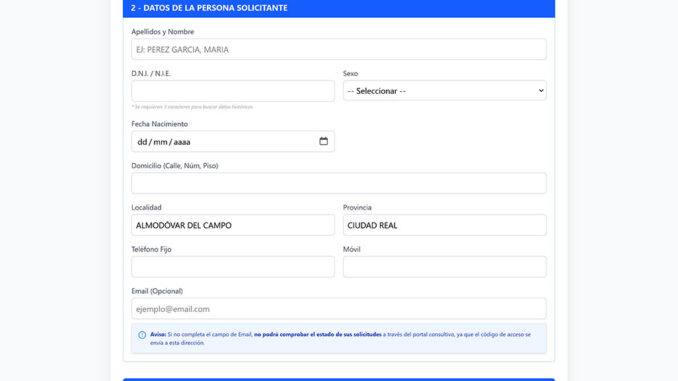The height and width of the screenshot is (381, 678).
Task: Select the Fecha Nacimiento date field
Action: (x=233, y=141)
